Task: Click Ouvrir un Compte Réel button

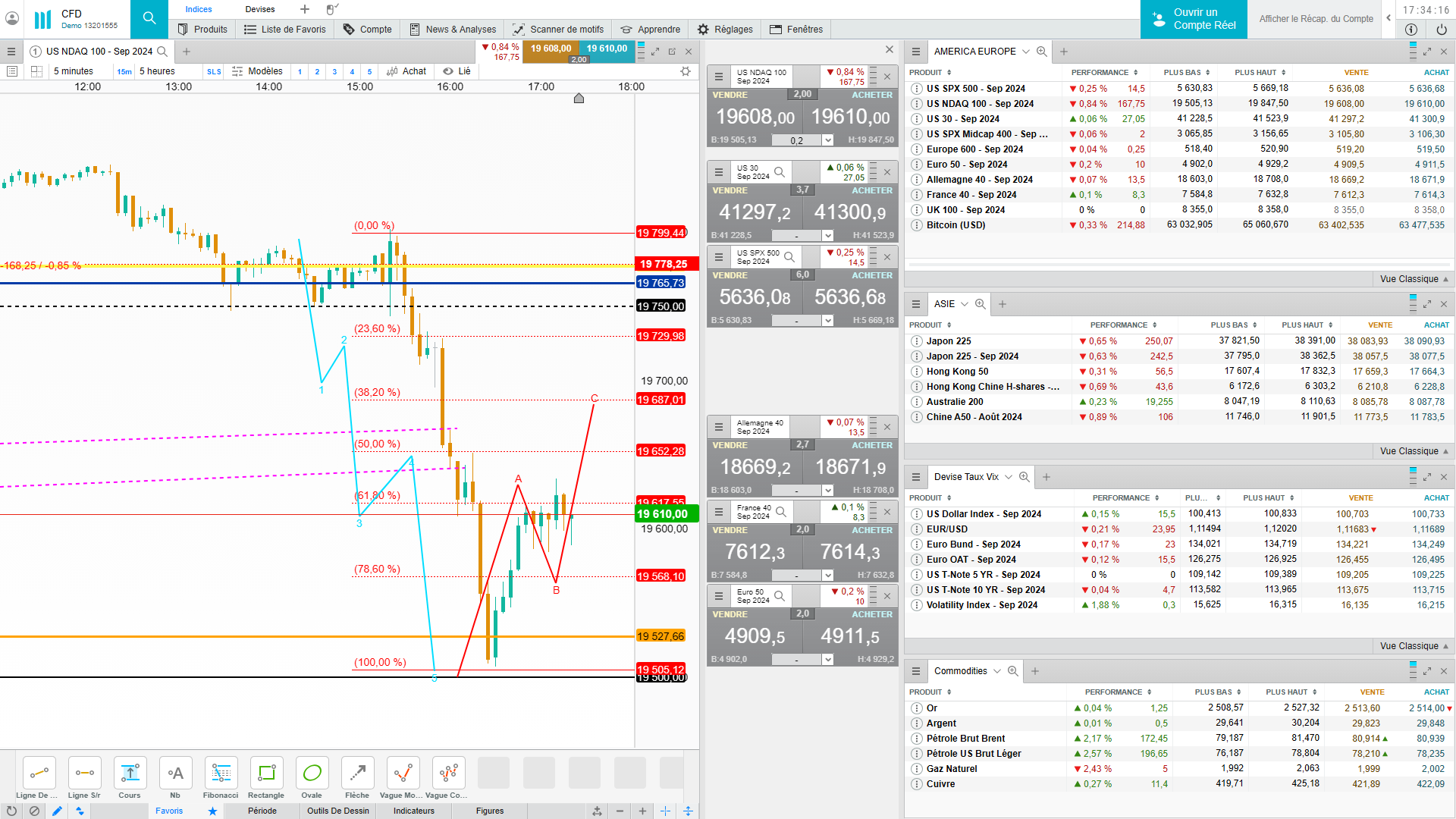Action: [x=1194, y=19]
